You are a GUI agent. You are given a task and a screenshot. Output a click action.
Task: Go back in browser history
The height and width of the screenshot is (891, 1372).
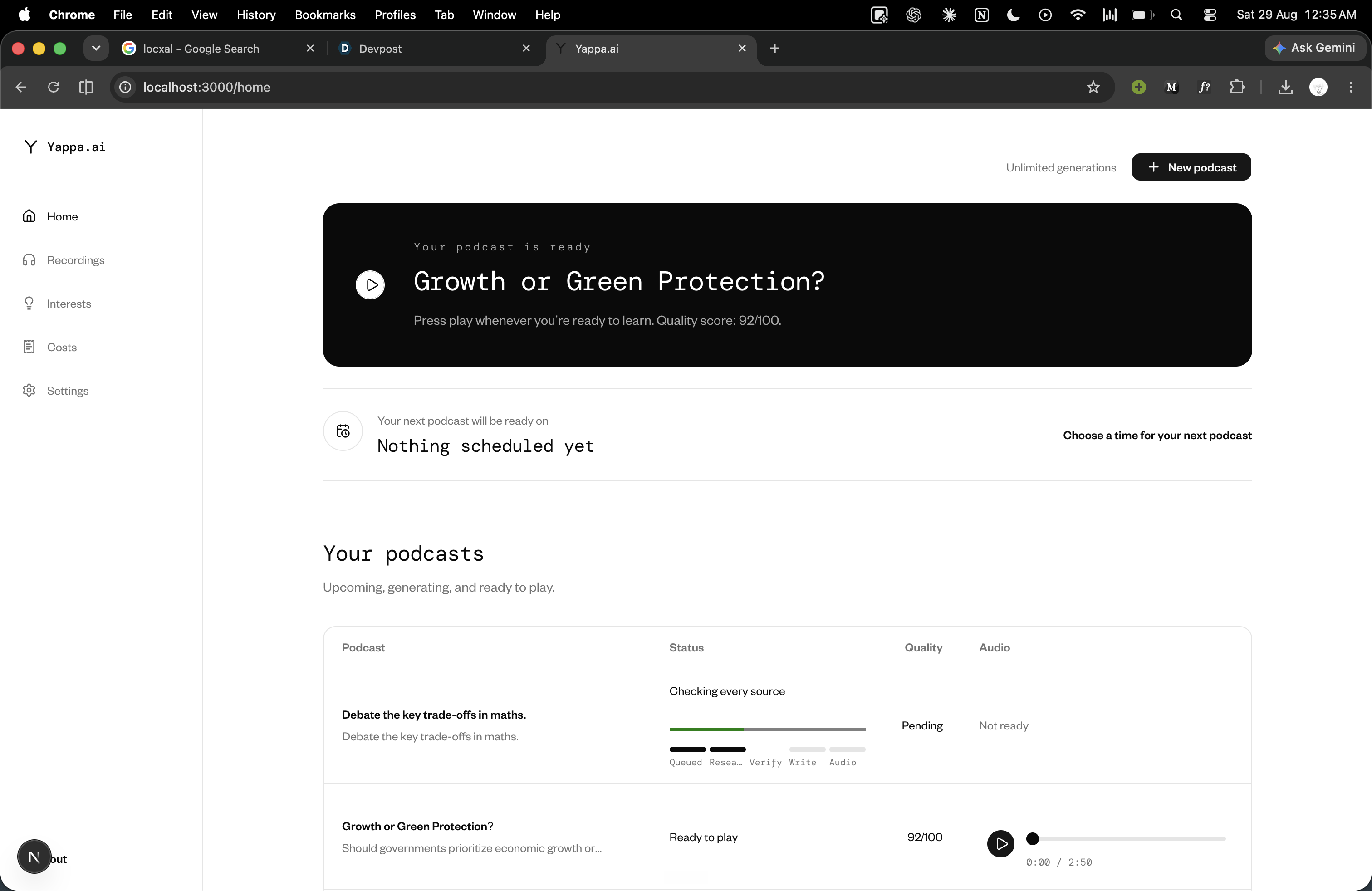click(x=21, y=87)
